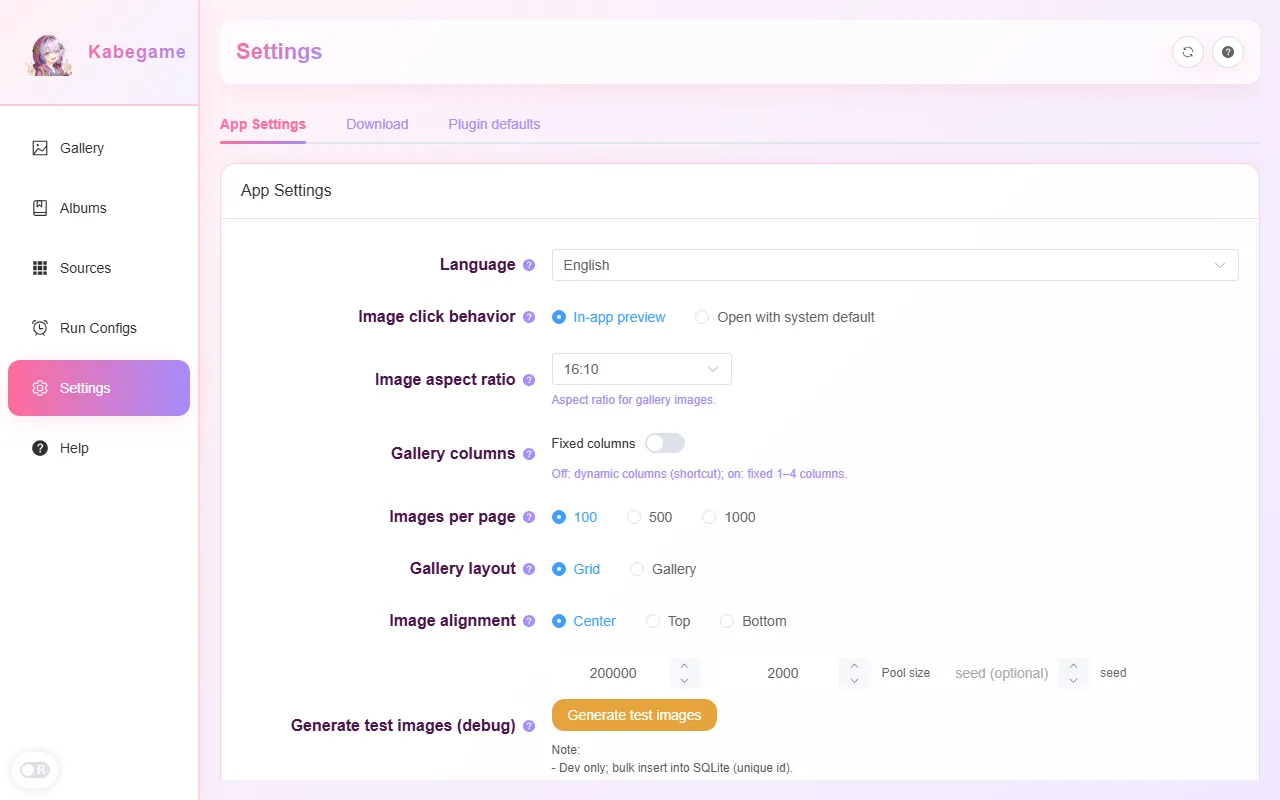
Task: Decrease the Pool size value
Action: pos(854,681)
